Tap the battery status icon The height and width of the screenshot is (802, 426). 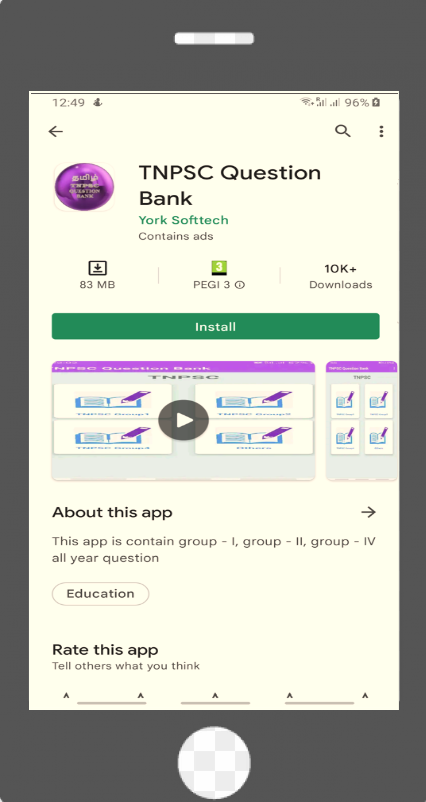[x=376, y=102]
